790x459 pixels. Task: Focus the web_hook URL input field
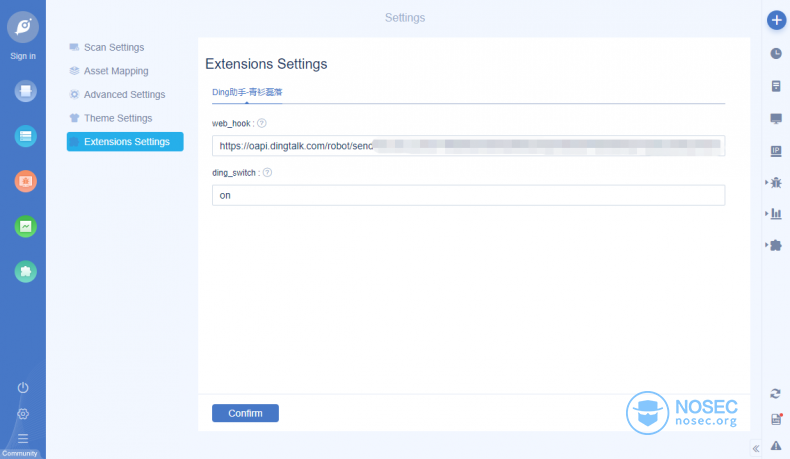[x=468, y=146]
